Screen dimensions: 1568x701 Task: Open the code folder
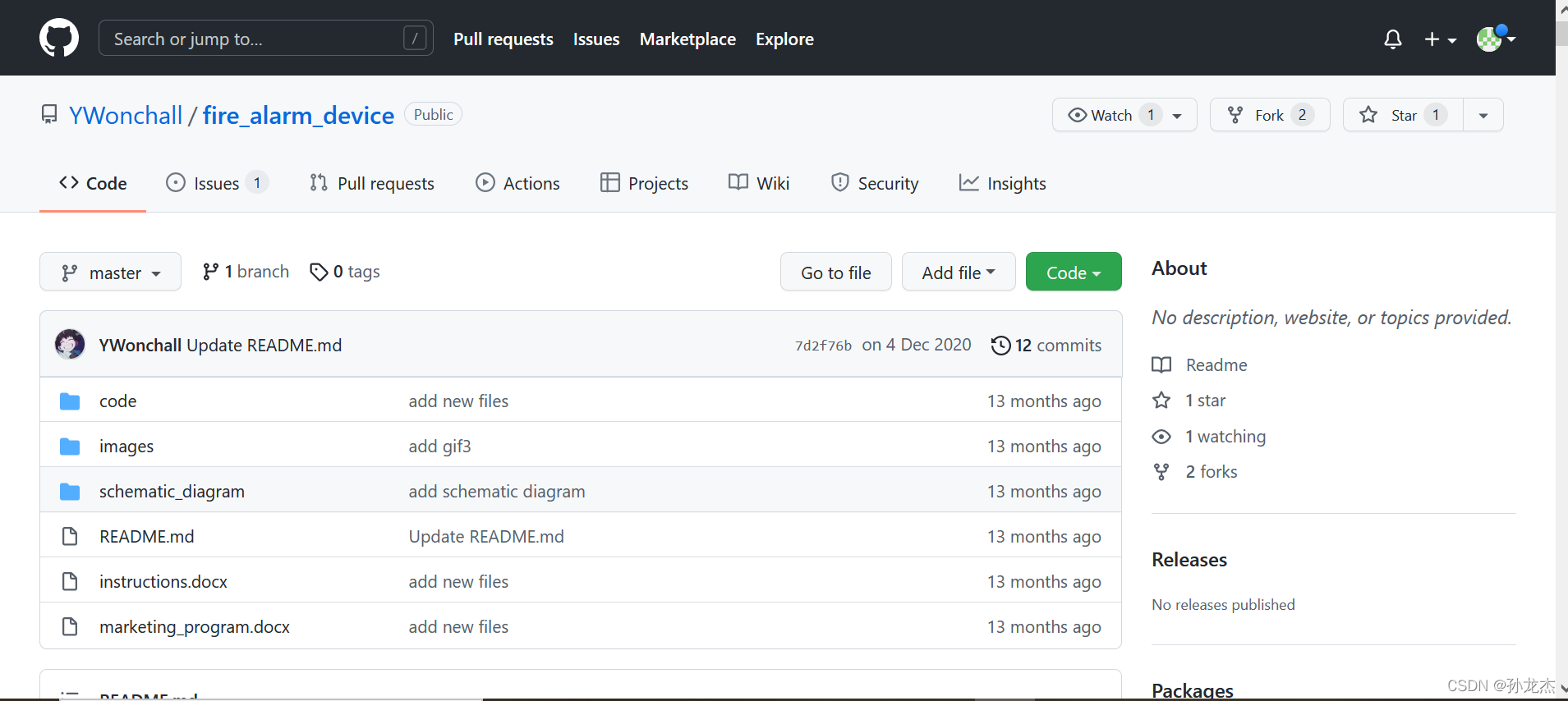click(117, 401)
